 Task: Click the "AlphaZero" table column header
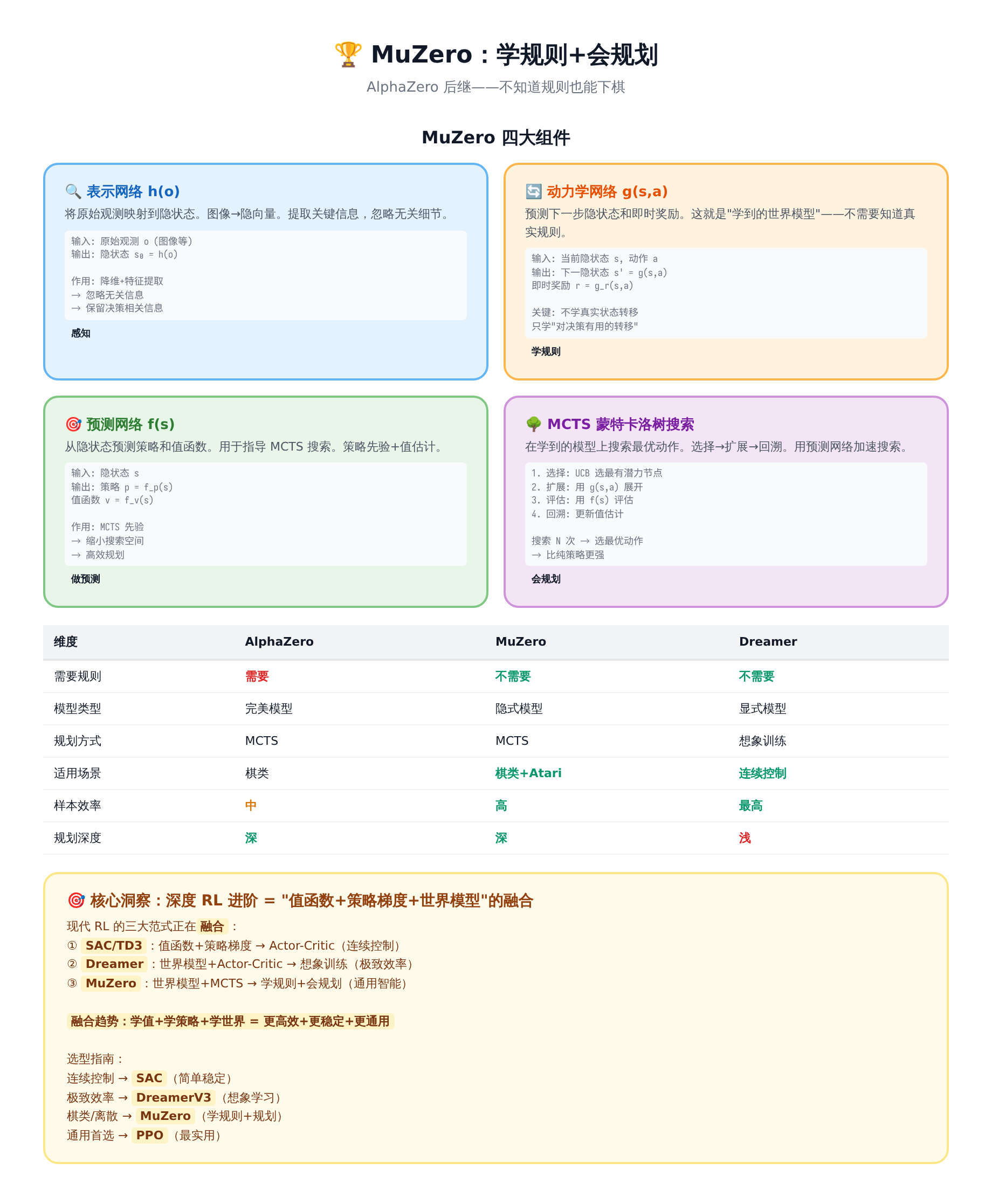tap(279, 641)
